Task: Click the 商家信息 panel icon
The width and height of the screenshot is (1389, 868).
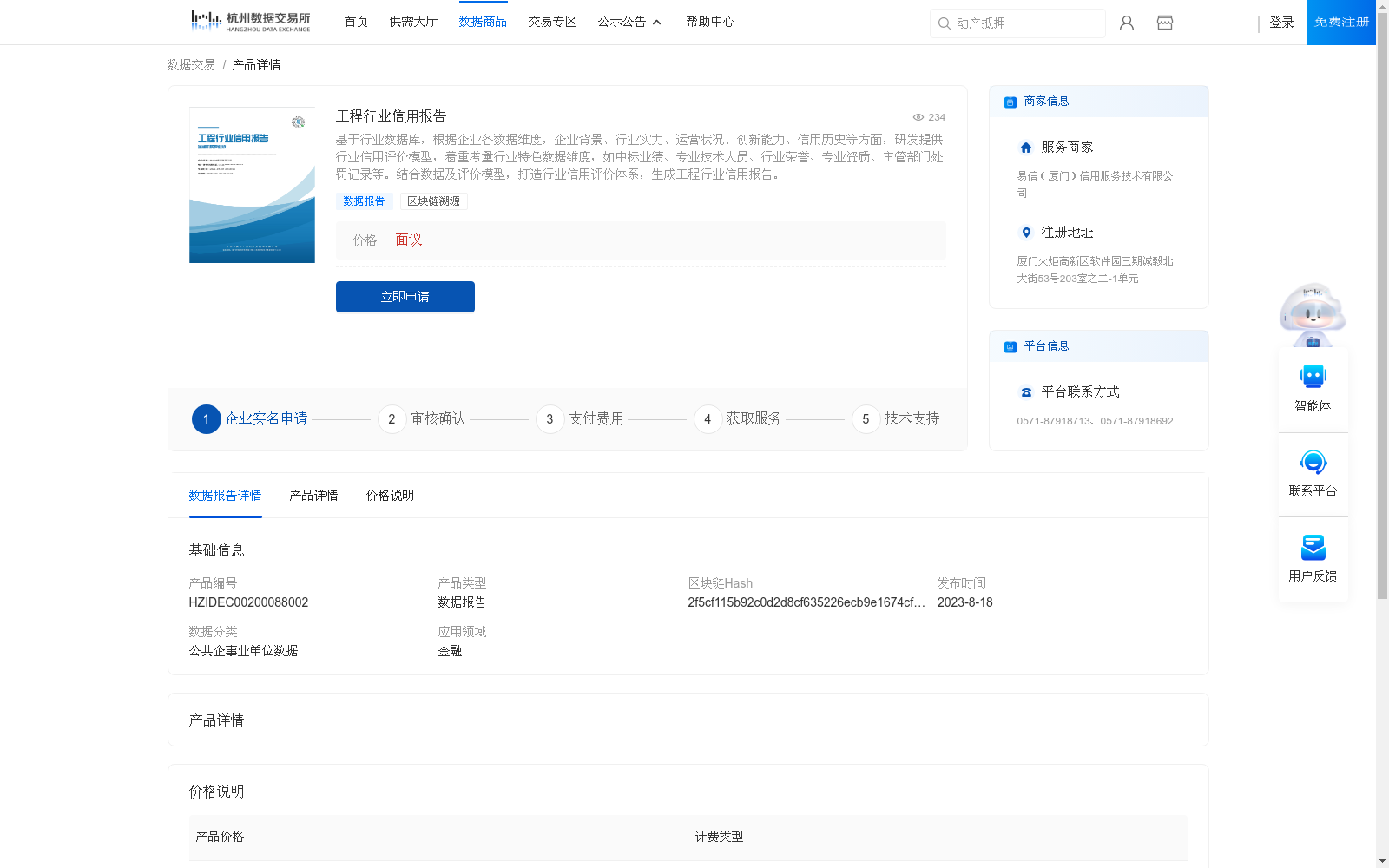Action: point(1010,102)
